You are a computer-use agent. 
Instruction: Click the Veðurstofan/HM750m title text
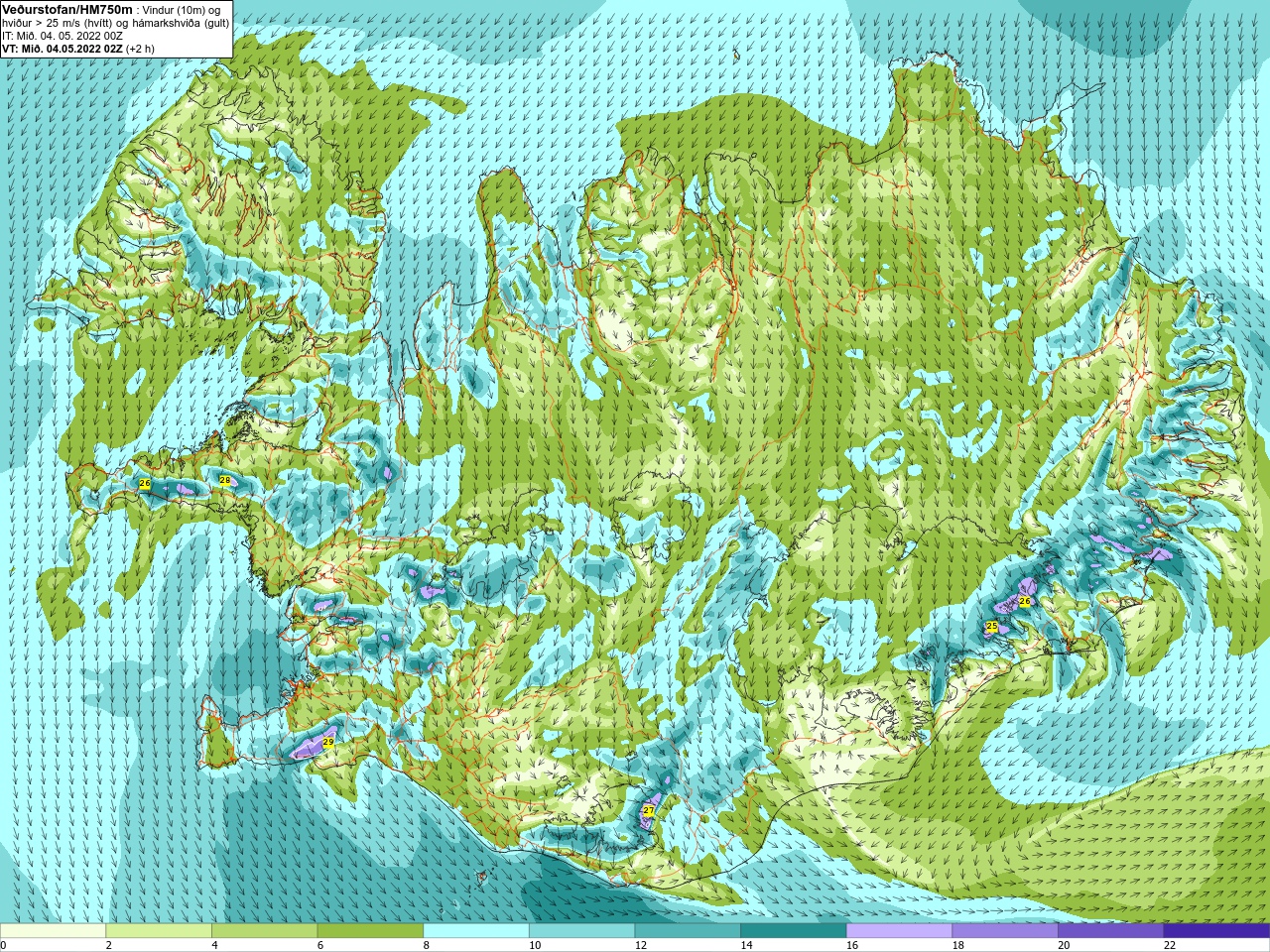[66, 9]
